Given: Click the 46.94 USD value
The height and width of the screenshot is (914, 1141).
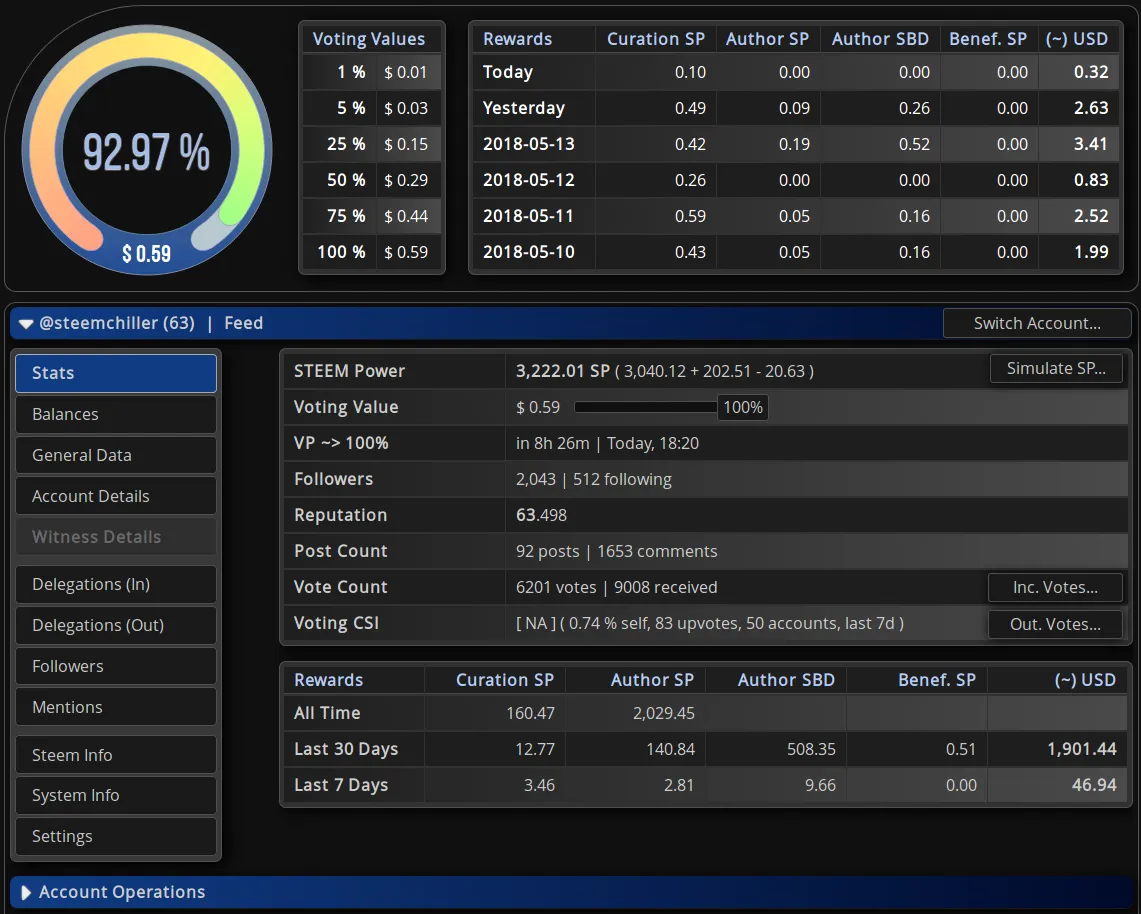Looking at the screenshot, I should point(1094,785).
